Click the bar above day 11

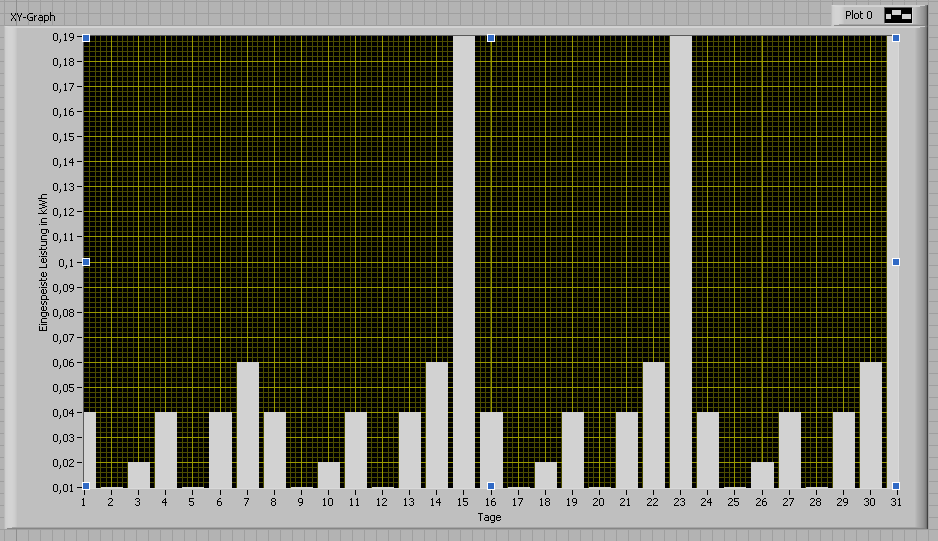click(356, 450)
